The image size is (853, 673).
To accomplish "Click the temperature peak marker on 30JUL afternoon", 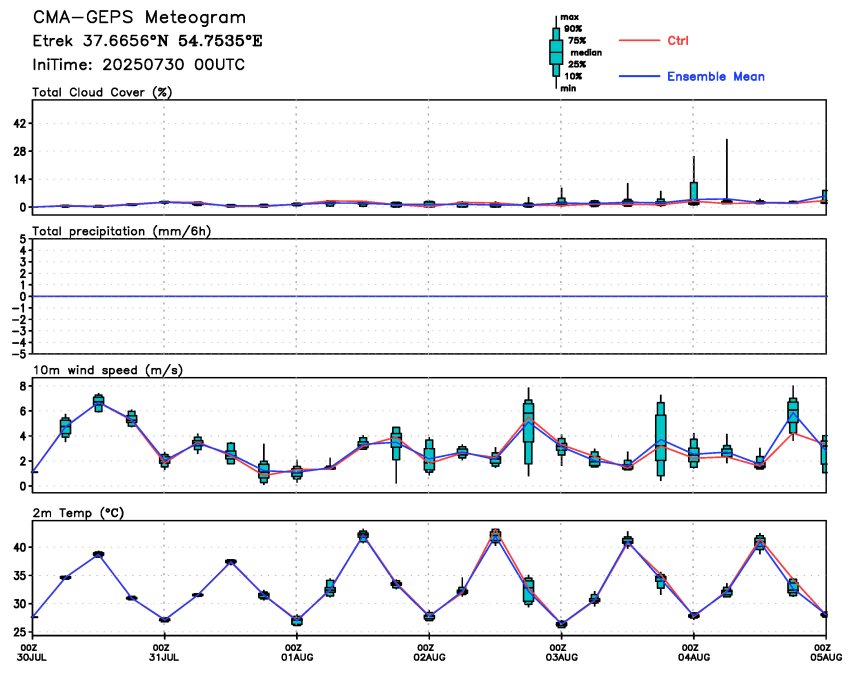I will 98,554.
